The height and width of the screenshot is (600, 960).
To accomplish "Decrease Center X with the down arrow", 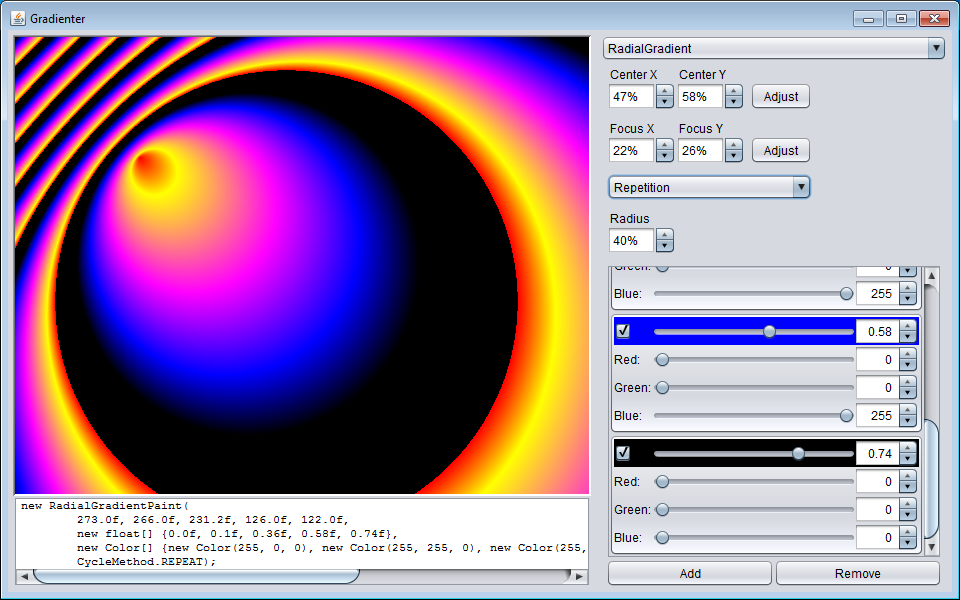I will (664, 102).
